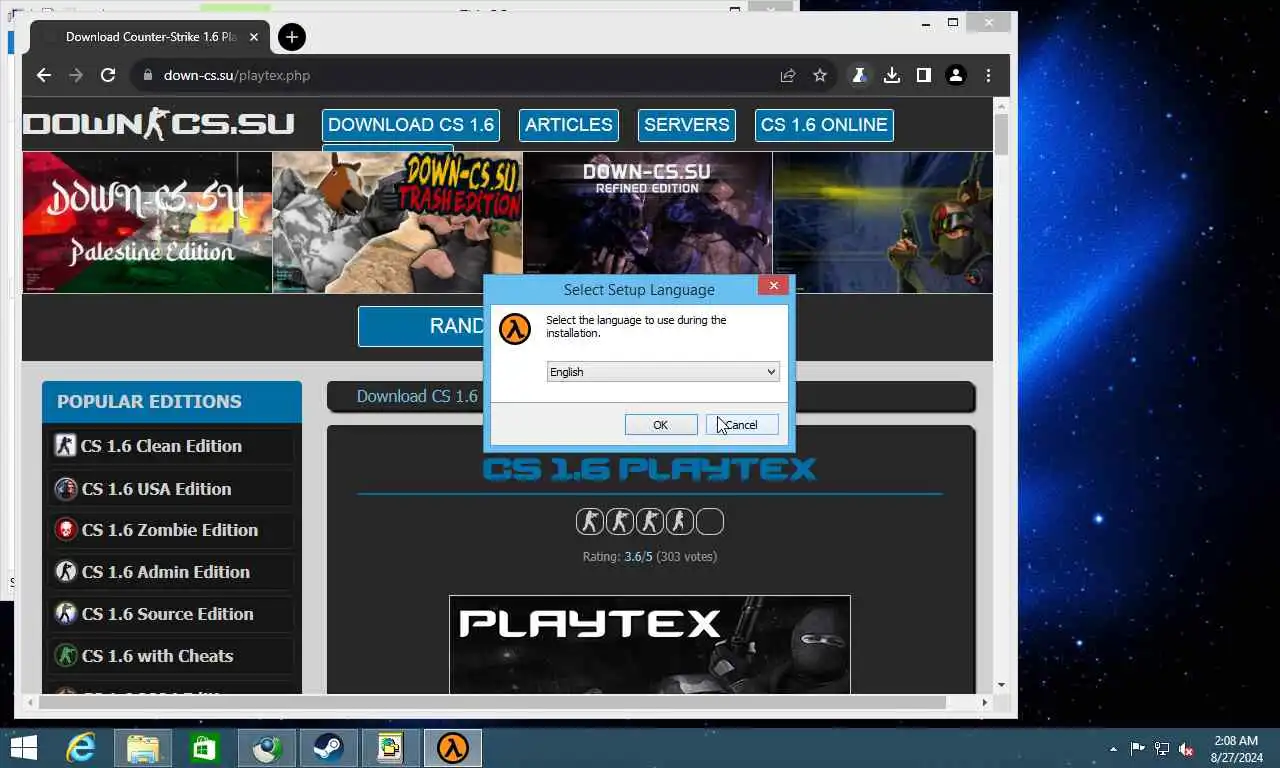Click the muted volume tray icon
Viewport: 1280px width, 768px height.
tap(1186, 749)
